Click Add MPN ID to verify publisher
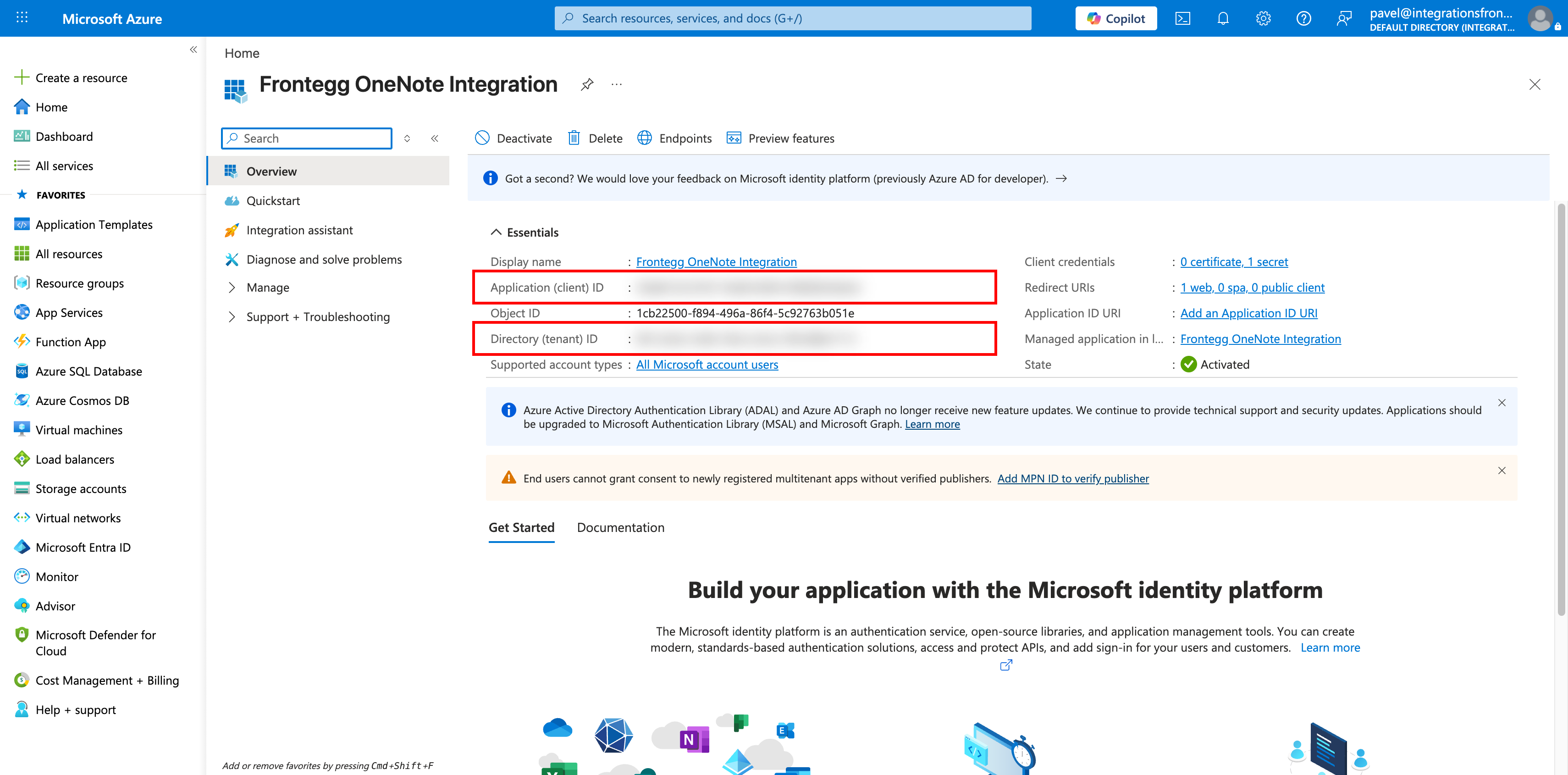Screen dimensions: 1568x775 point(1072,478)
